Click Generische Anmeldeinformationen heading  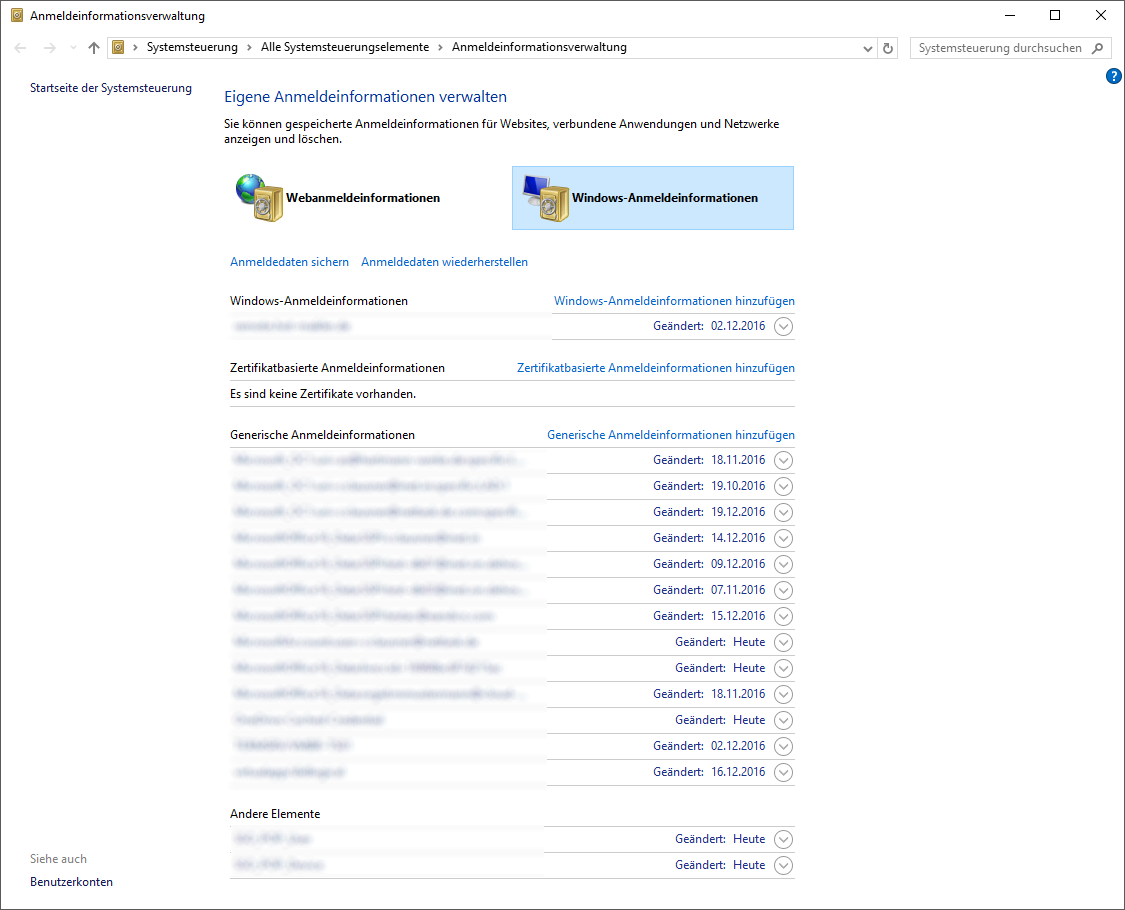(322, 435)
